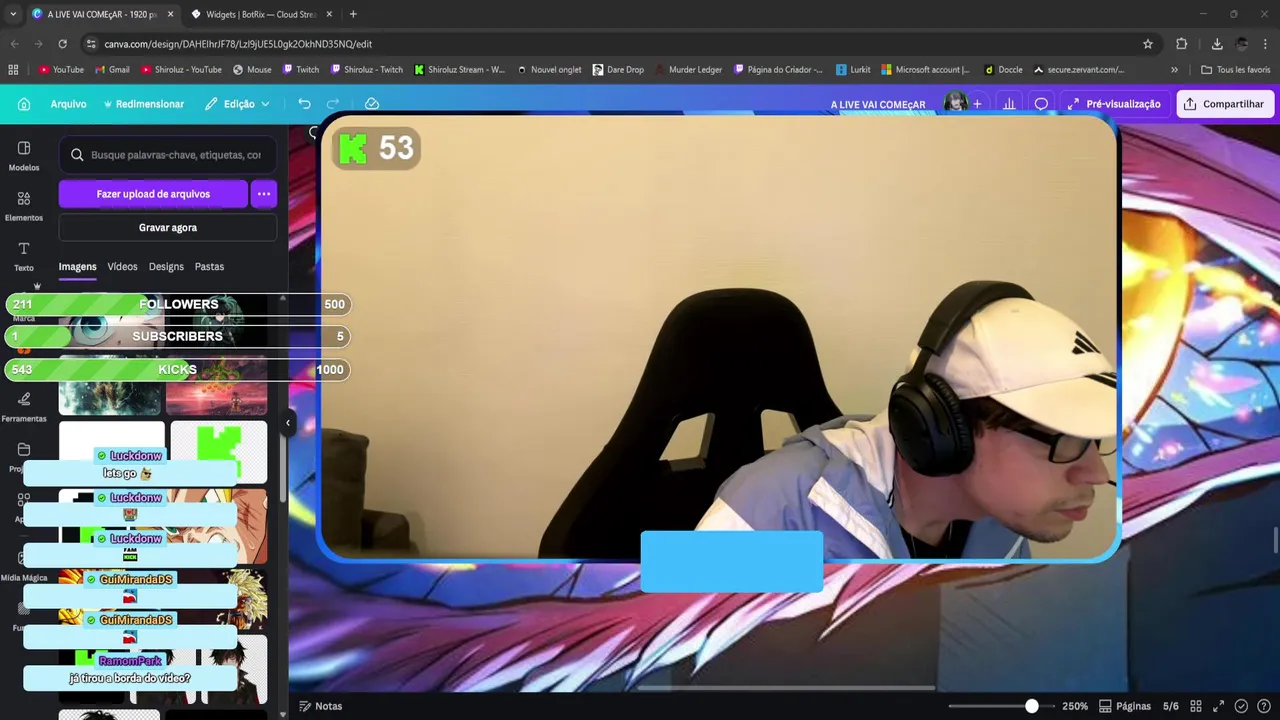
Task: Open Chrome three-dot menu
Action: point(1266,44)
